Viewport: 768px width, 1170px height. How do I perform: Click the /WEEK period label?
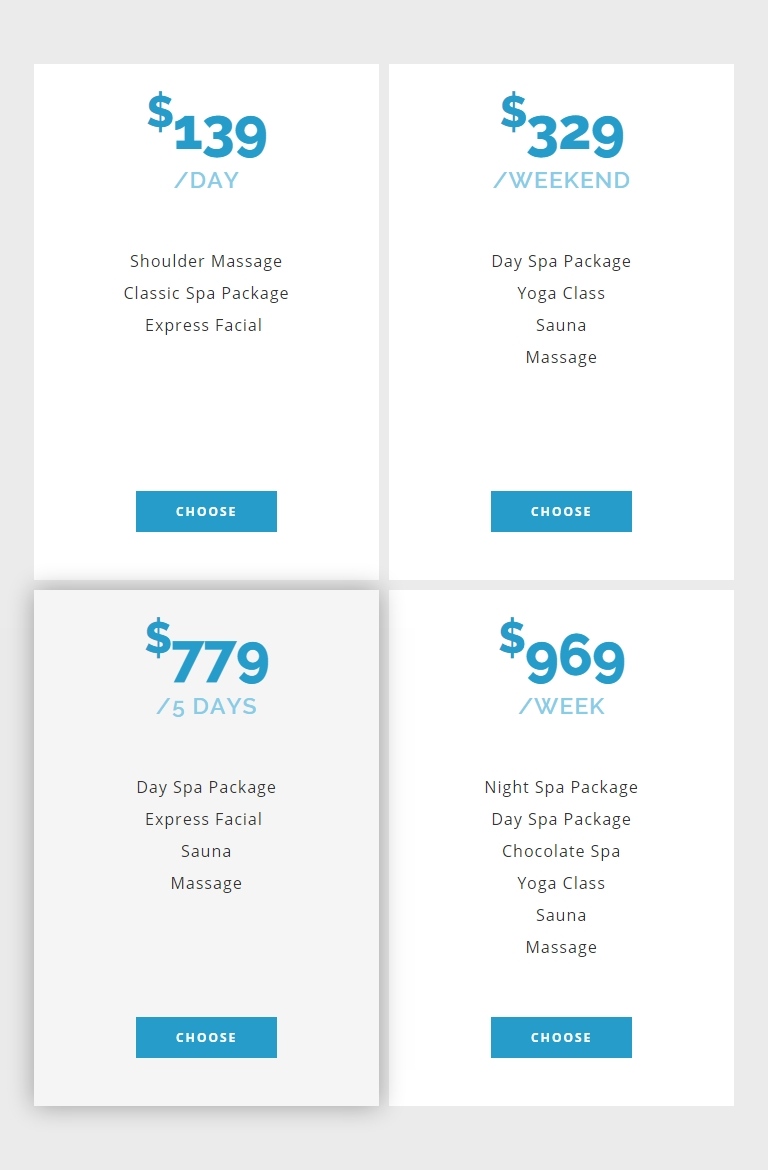click(561, 706)
